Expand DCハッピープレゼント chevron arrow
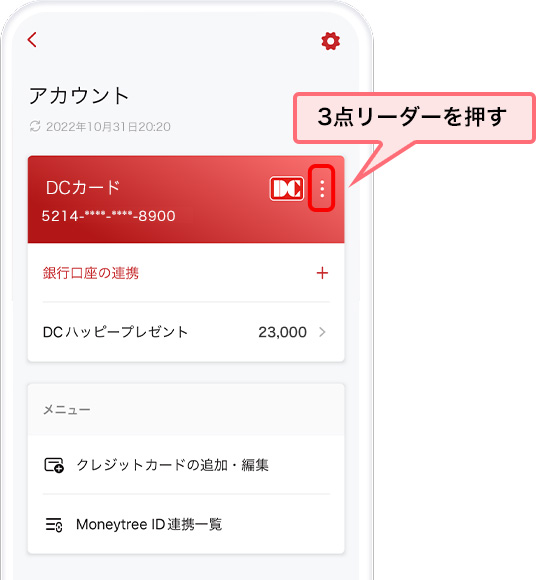Screen dimensions: 536x580 tap(322, 332)
